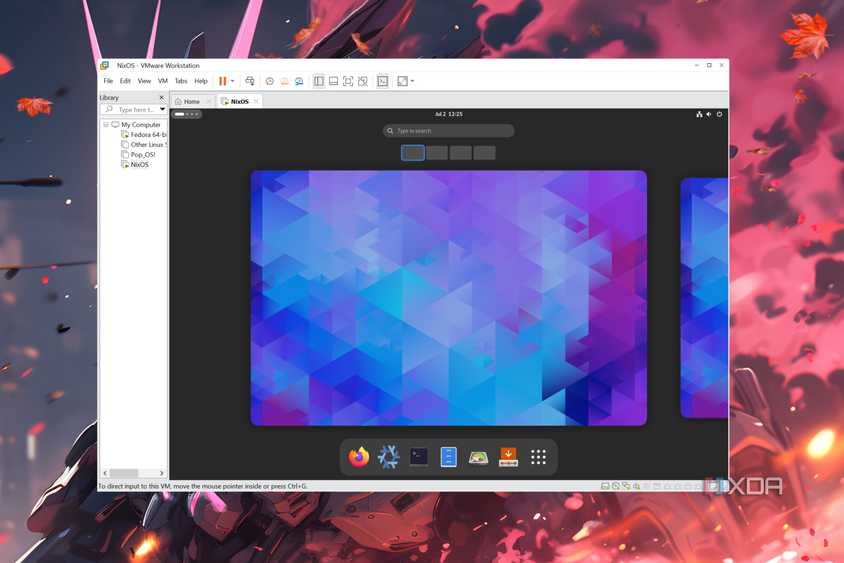
Task: Launch the orange installer icon in the dock
Action: pos(508,457)
